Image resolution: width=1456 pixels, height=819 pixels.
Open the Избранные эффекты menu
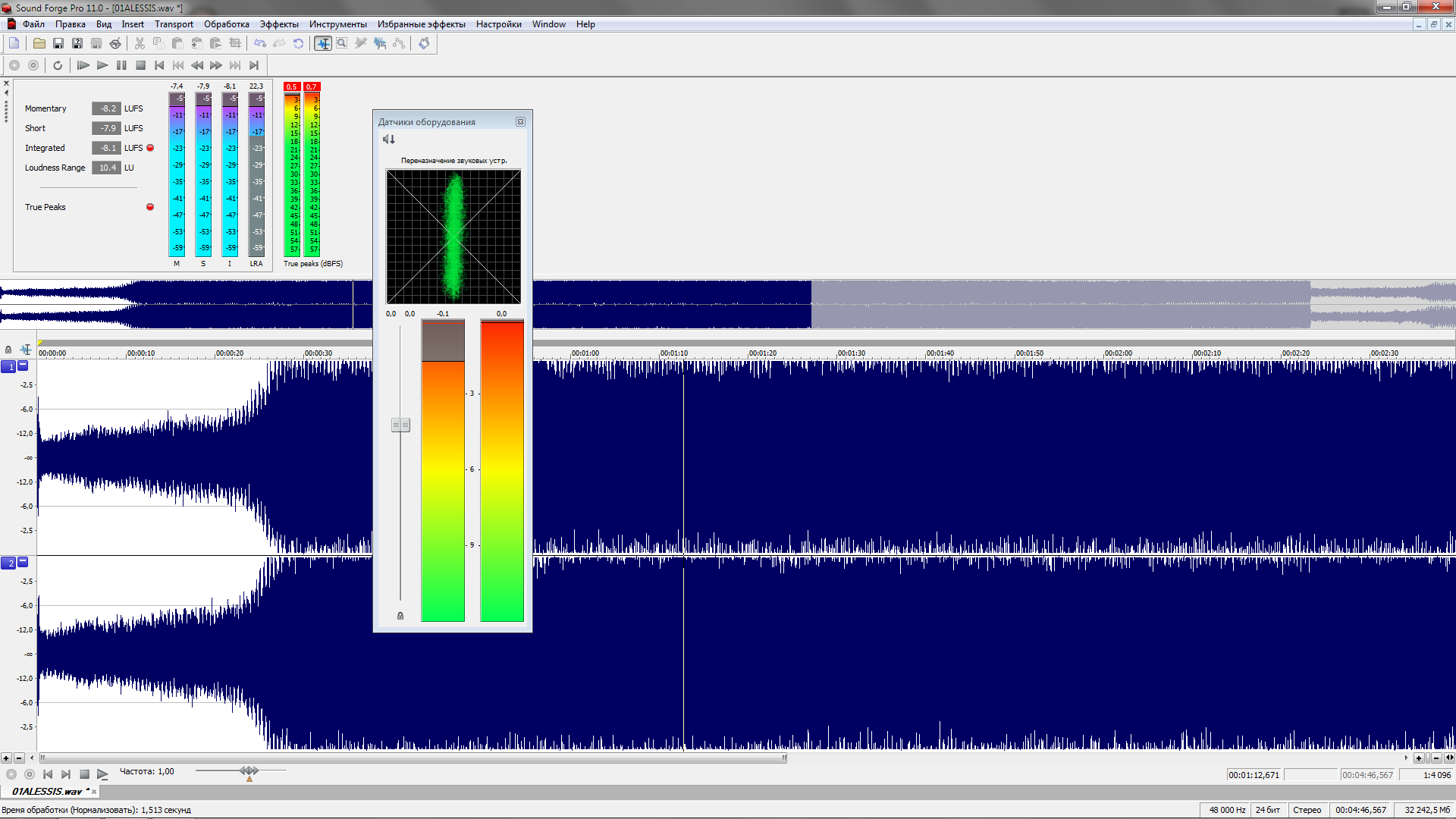[x=422, y=24]
